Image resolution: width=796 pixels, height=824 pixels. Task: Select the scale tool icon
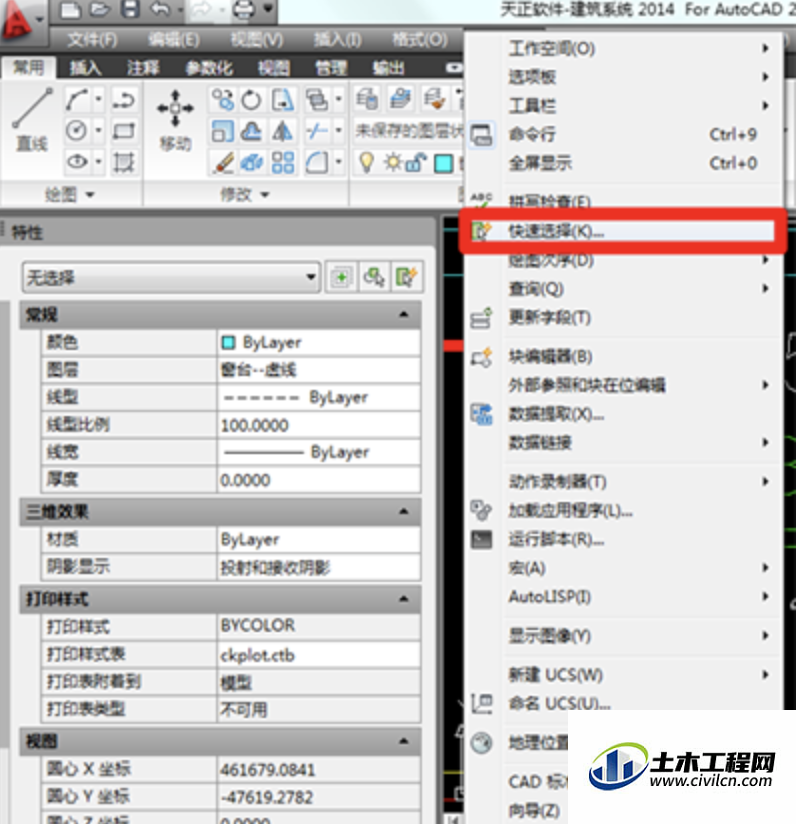[x=222, y=131]
